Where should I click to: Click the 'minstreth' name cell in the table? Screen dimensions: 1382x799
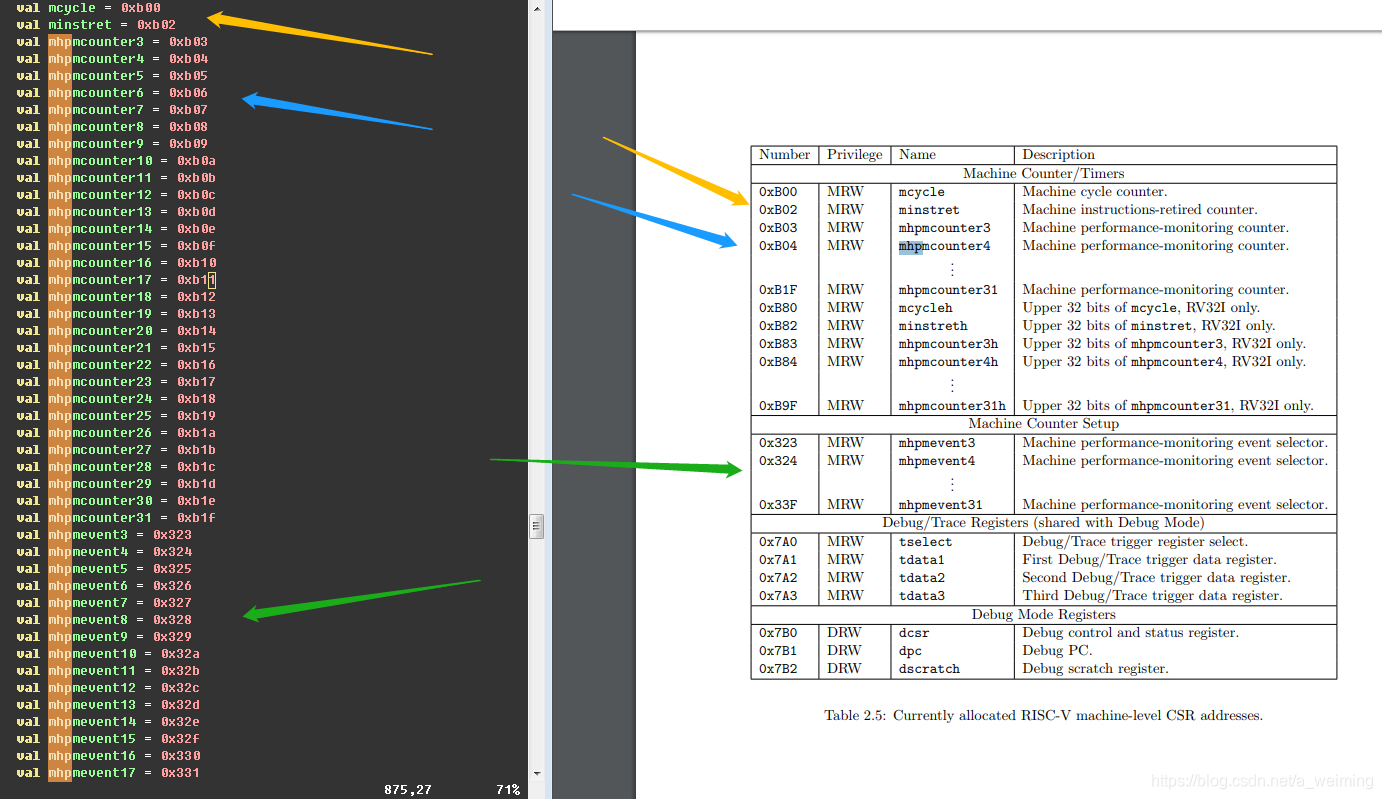(x=933, y=326)
